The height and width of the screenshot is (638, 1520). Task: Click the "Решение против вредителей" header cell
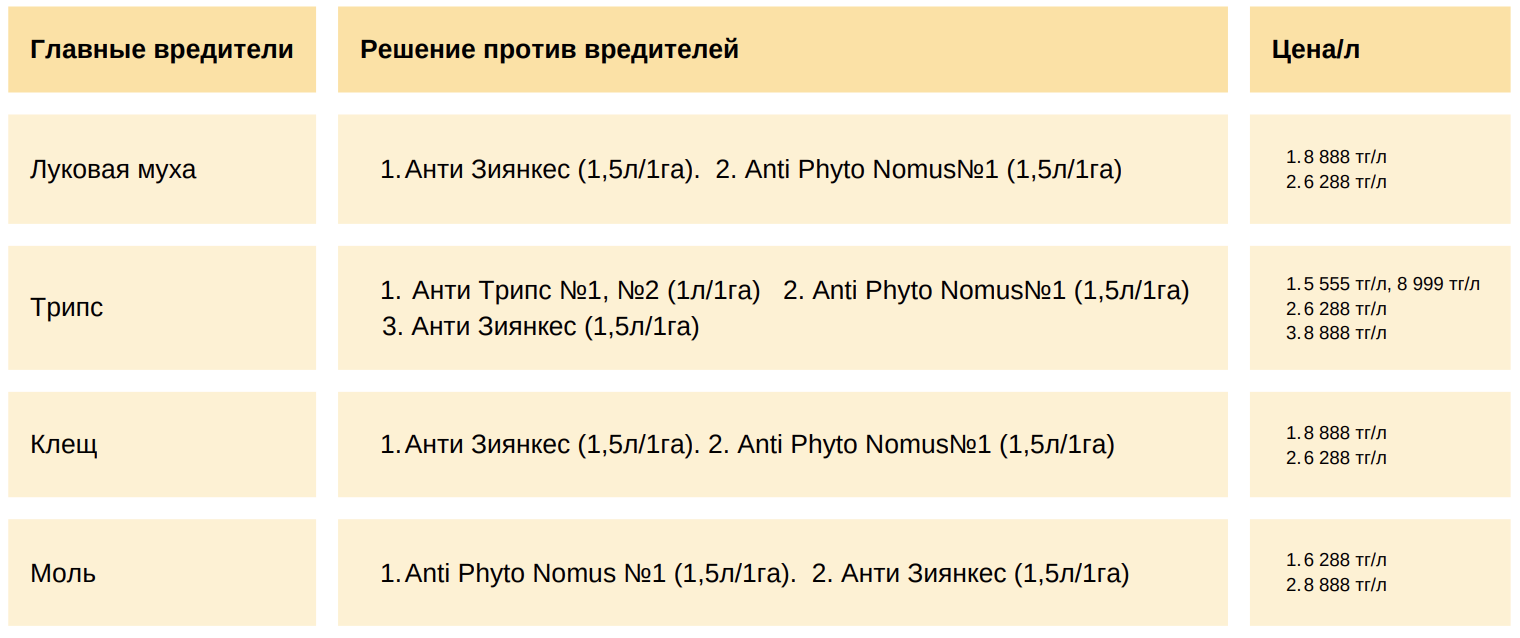(783, 50)
